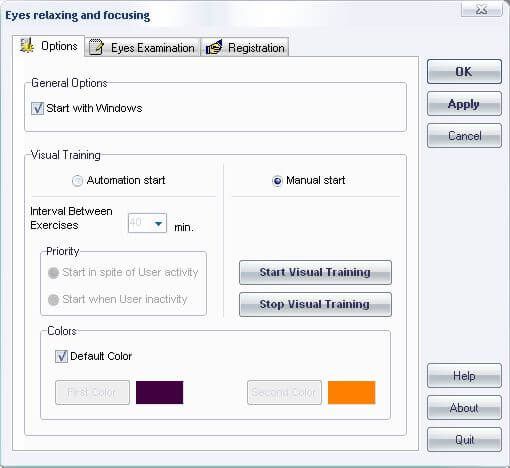The image size is (510, 468).
Task: Click the dark purple first color swatch
Action: 160,392
